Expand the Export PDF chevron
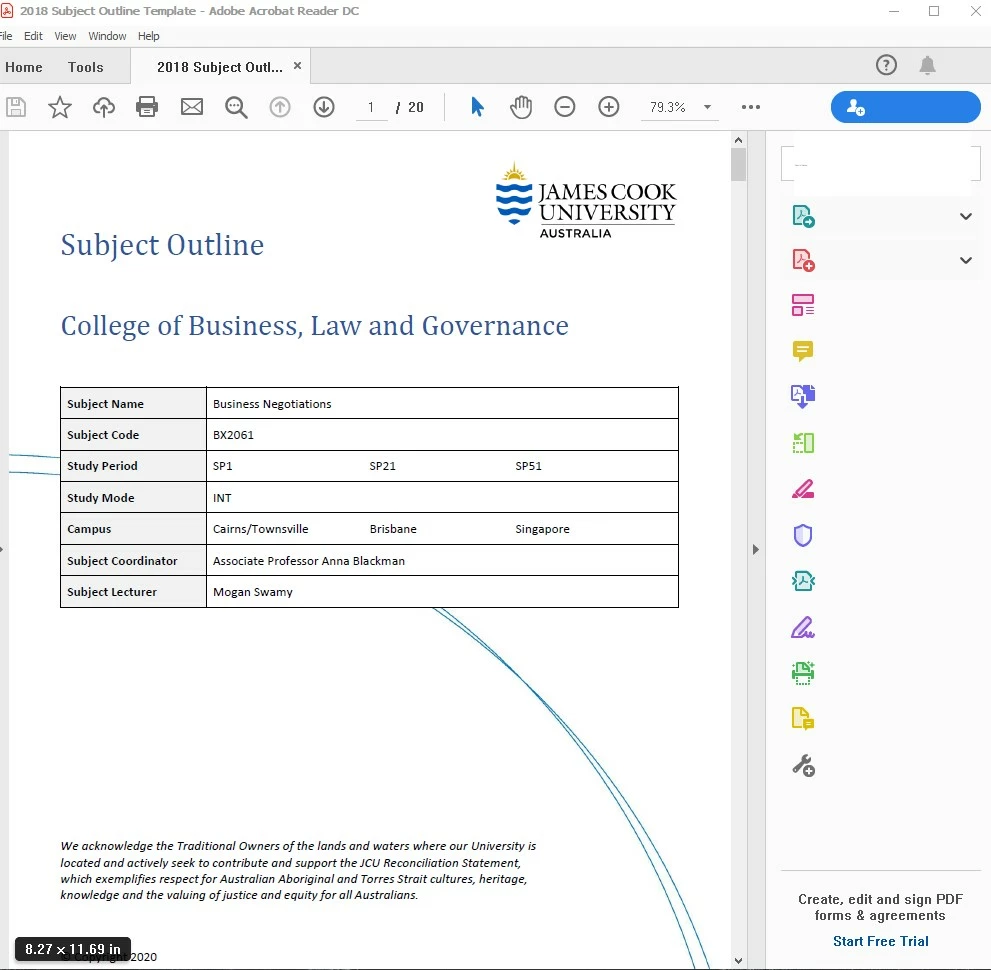Viewport: 991px width, 970px height. coord(966,216)
